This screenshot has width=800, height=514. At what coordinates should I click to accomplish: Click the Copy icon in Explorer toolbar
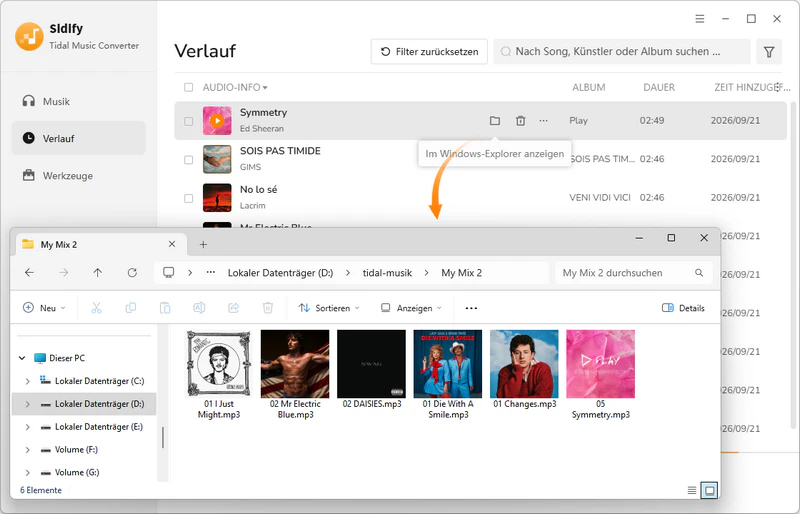tap(131, 308)
